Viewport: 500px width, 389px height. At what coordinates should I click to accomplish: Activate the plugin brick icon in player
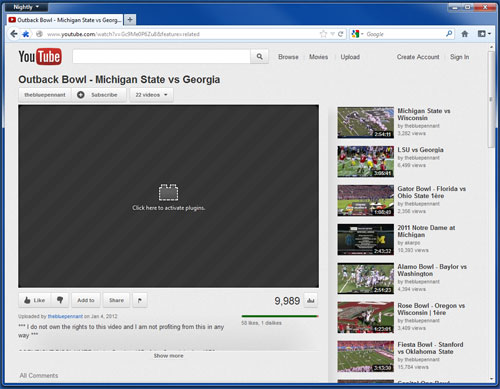point(168,192)
